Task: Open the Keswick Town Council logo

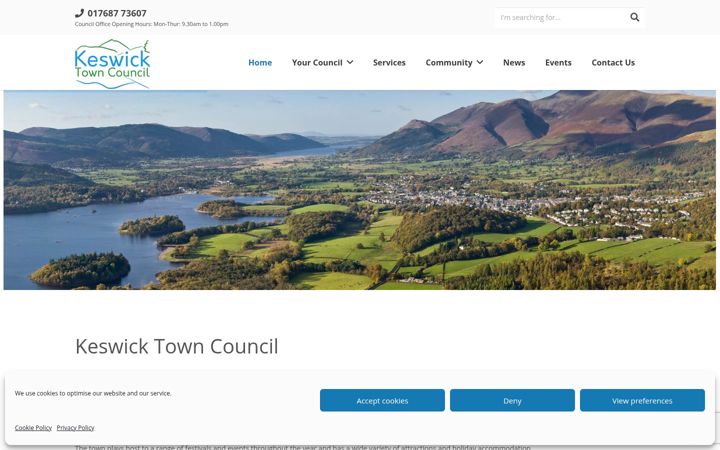Action: point(112,64)
